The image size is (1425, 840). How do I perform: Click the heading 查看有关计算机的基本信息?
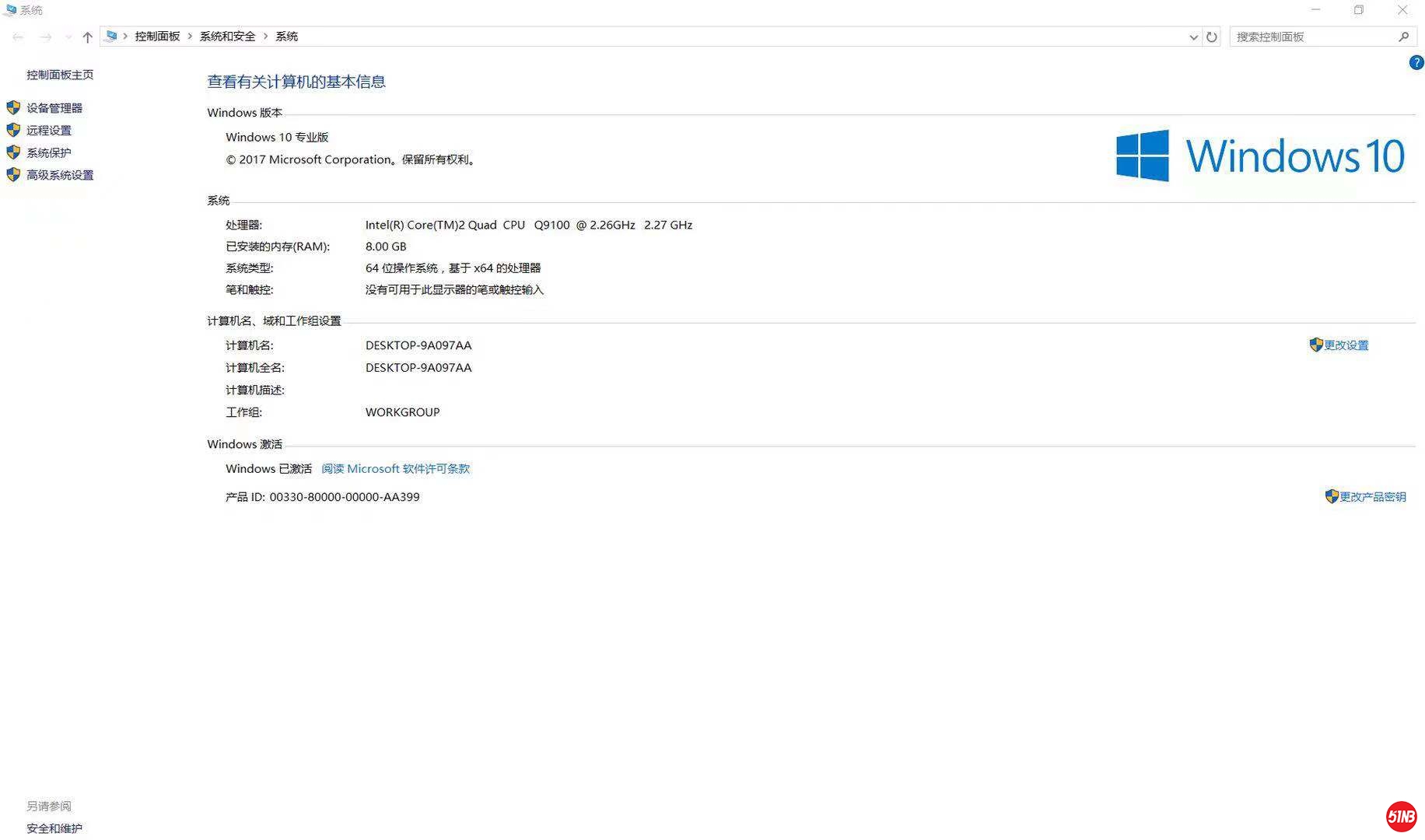tap(296, 82)
